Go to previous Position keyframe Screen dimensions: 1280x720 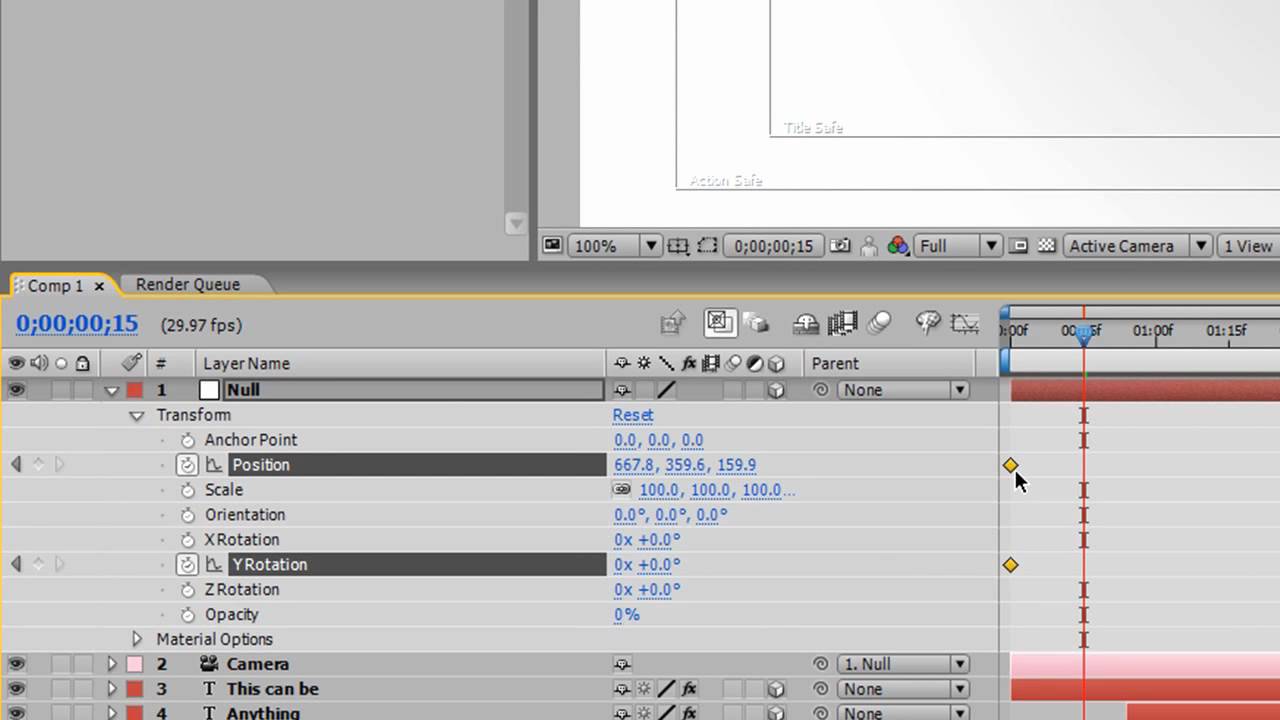16,465
